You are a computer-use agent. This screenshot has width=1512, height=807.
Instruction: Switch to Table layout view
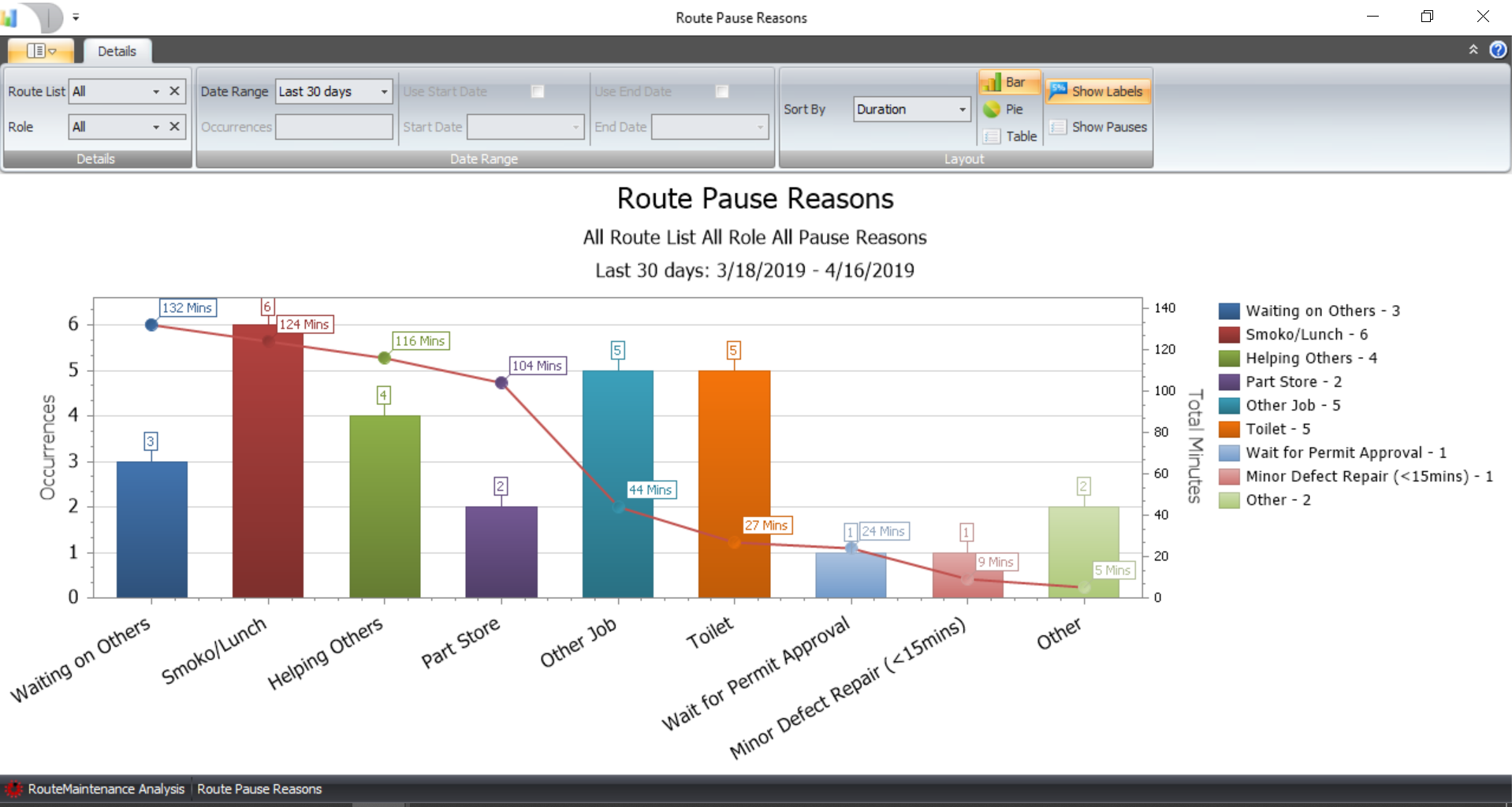(1011, 136)
